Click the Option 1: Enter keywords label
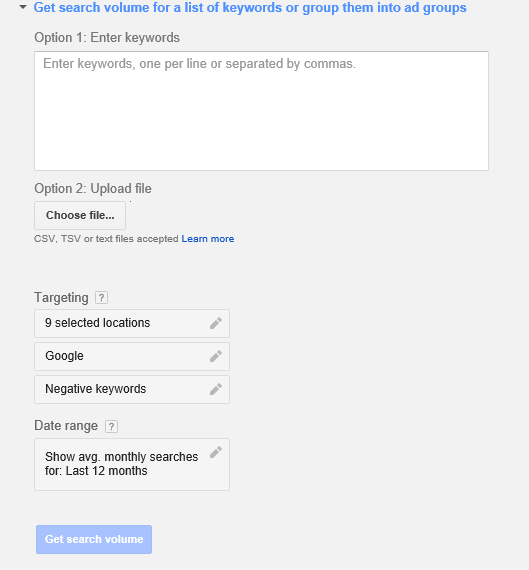The image size is (529, 570). coord(107,38)
